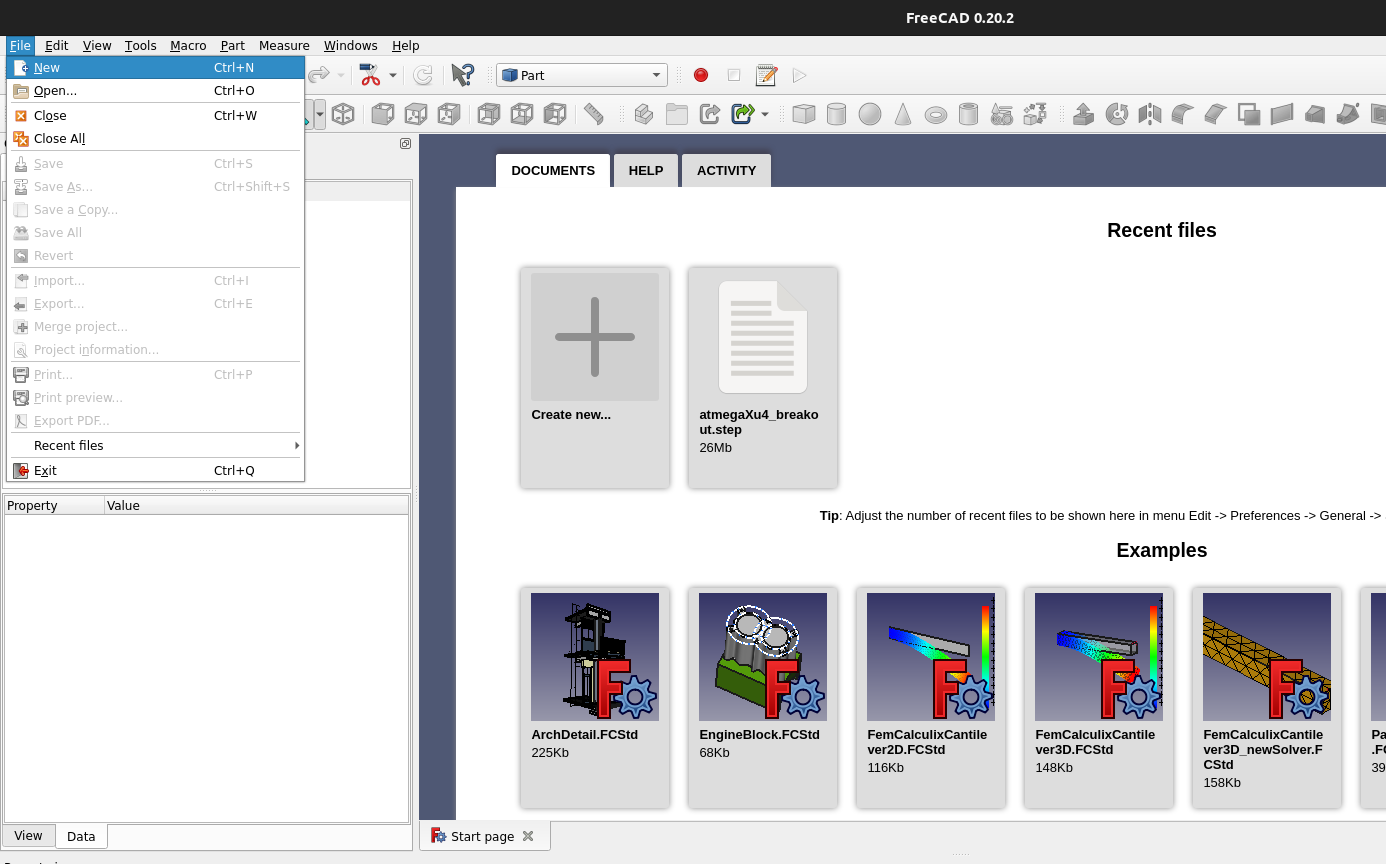Click the create Part container icon
The image size is (1386, 864).
click(644, 114)
